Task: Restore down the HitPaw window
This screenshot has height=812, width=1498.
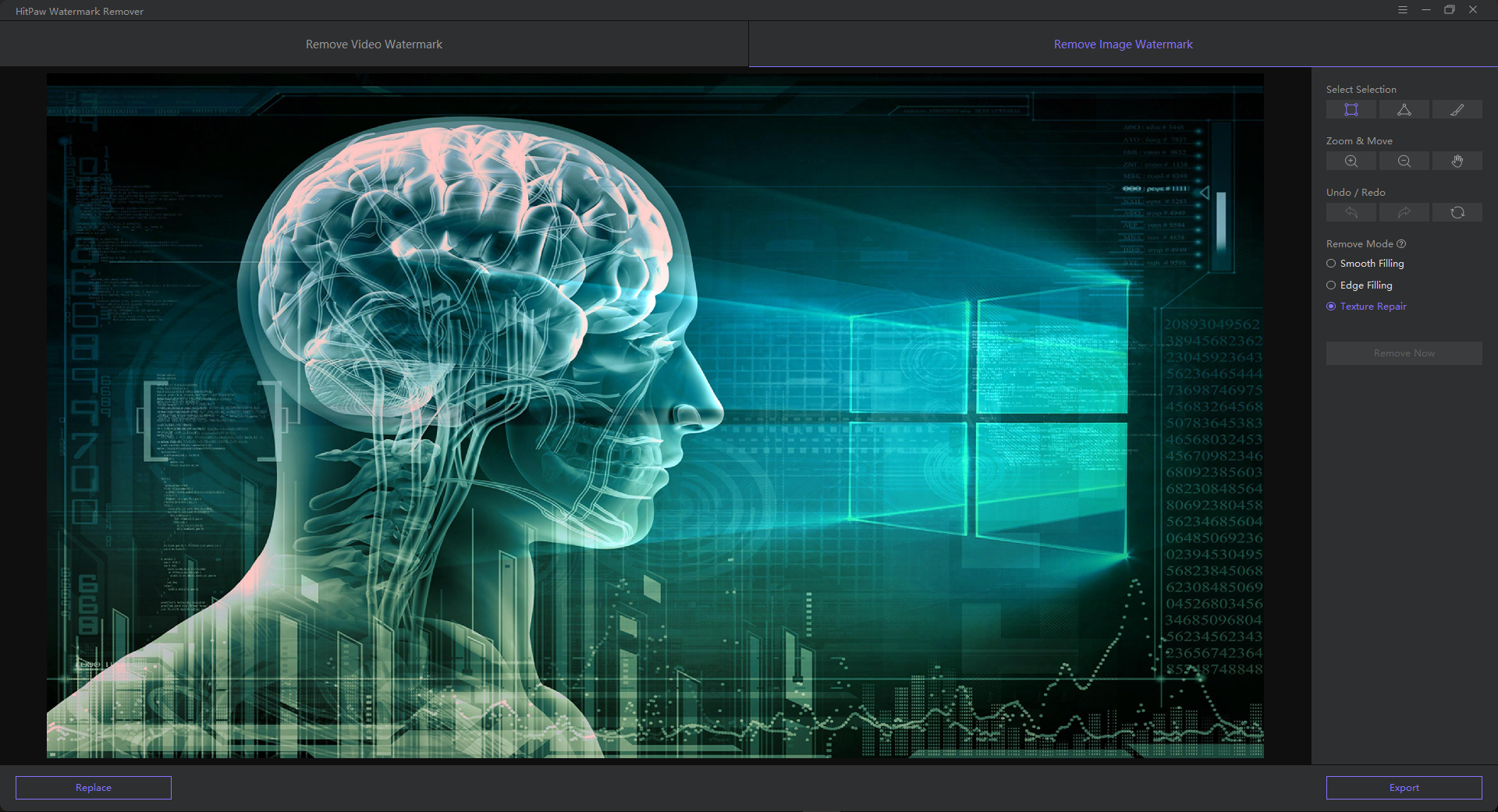Action: point(1450,10)
